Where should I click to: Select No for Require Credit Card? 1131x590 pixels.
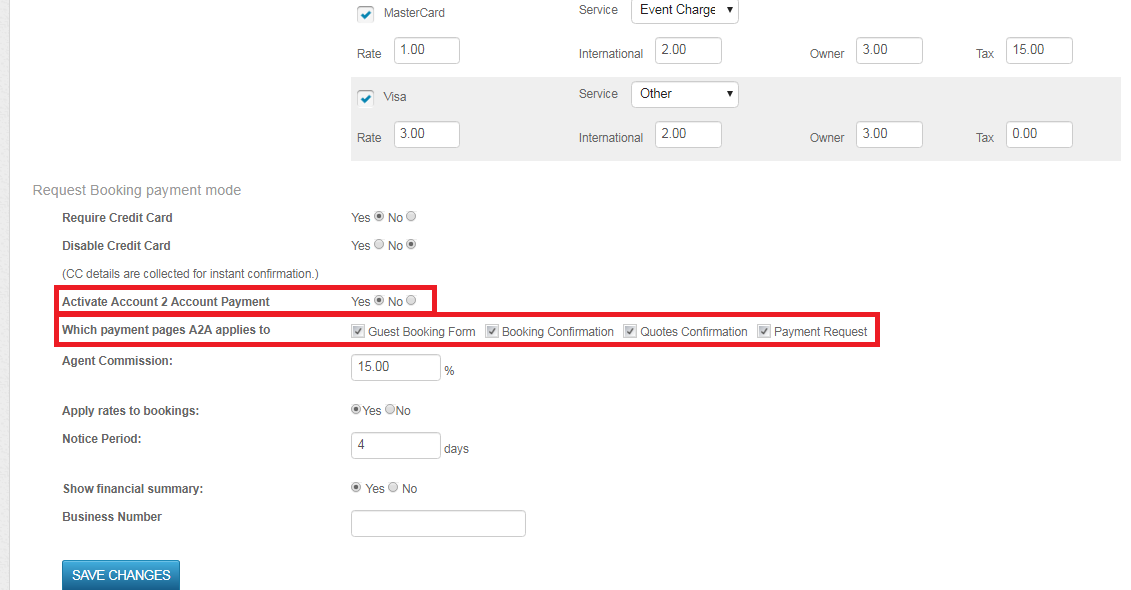(x=411, y=216)
